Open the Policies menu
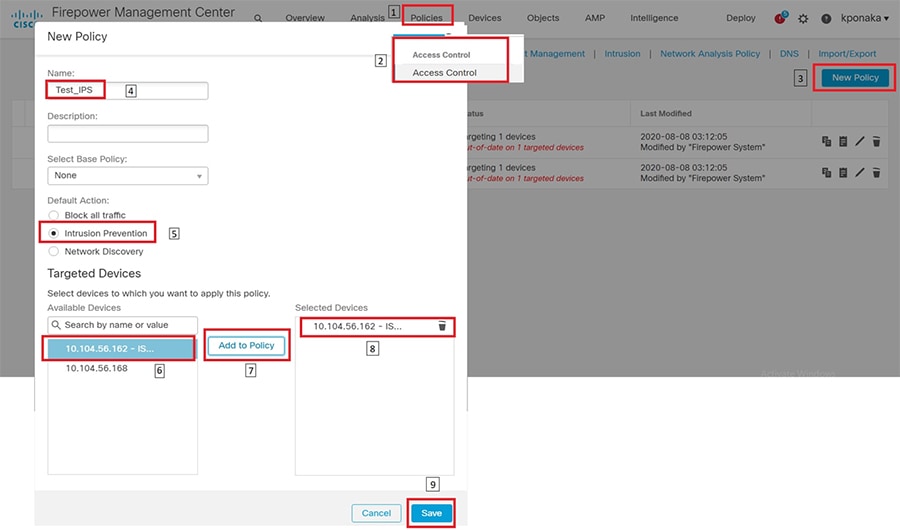This screenshot has width=900, height=530. pos(426,18)
